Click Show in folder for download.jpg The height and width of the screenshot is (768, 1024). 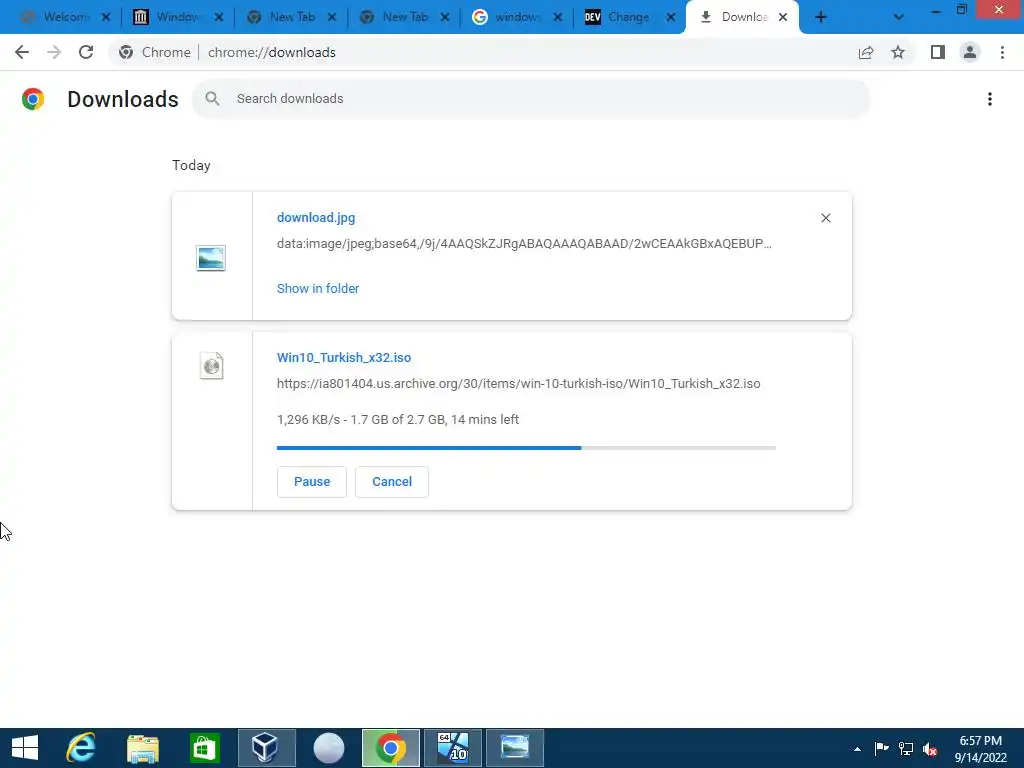[x=318, y=289]
